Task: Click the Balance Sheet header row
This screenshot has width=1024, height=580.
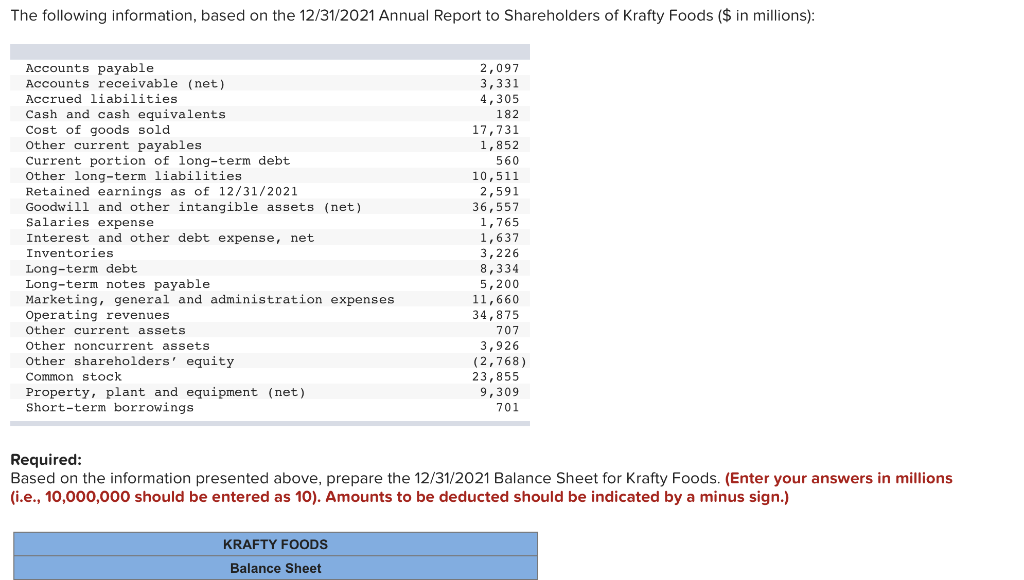Action: pos(275,568)
